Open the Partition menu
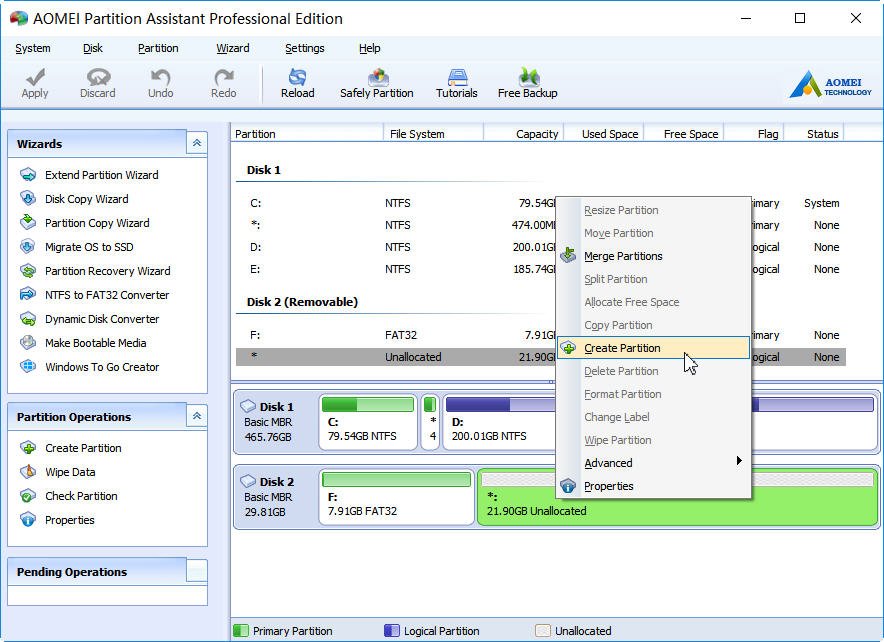 click(x=158, y=48)
